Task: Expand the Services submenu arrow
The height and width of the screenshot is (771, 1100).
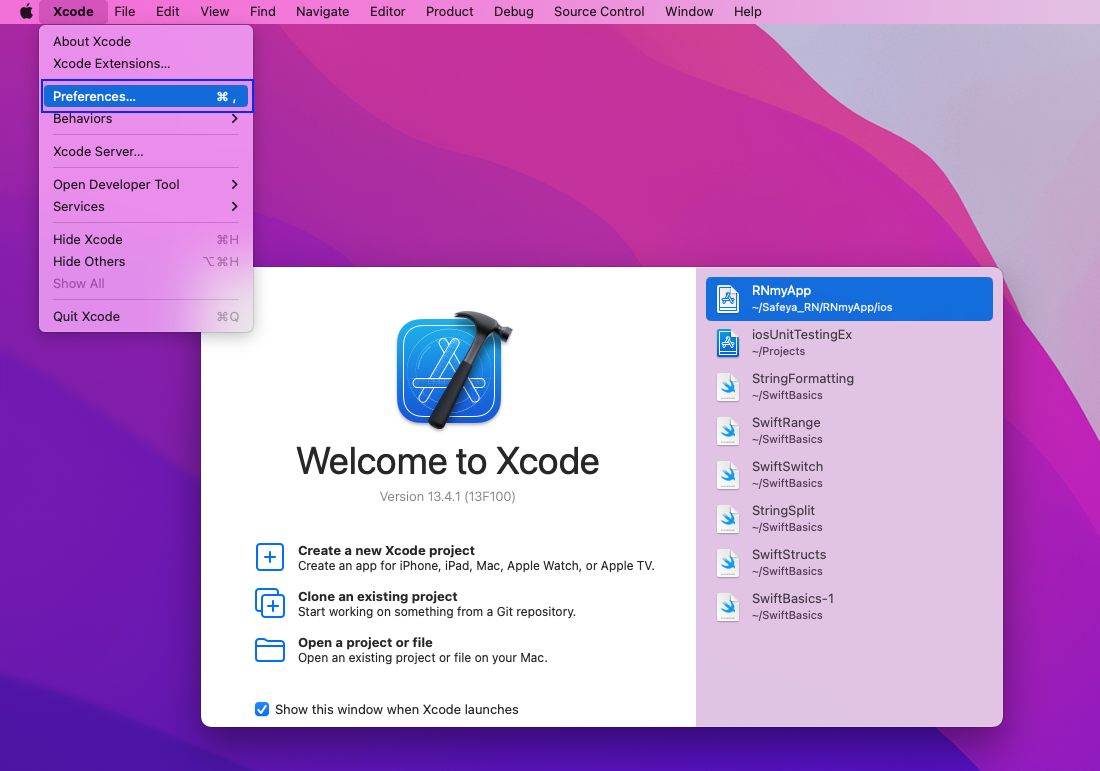Action: point(234,206)
